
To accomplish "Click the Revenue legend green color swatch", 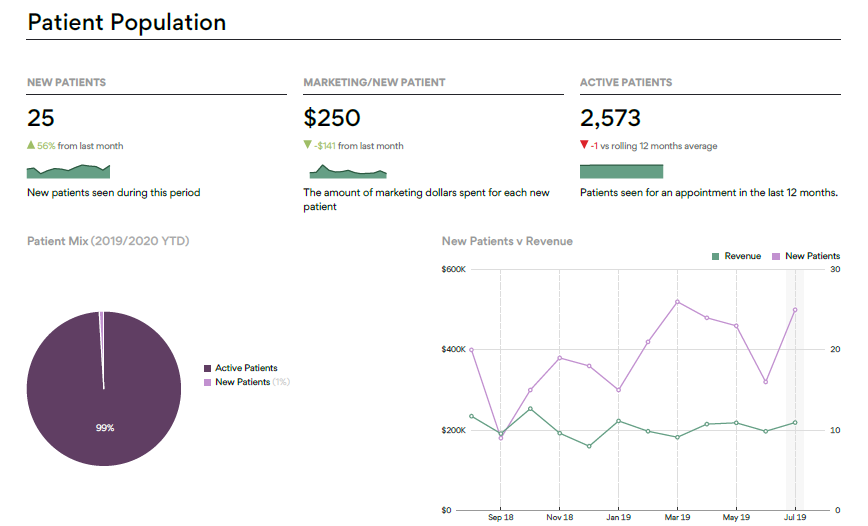I will (x=716, y=256).
